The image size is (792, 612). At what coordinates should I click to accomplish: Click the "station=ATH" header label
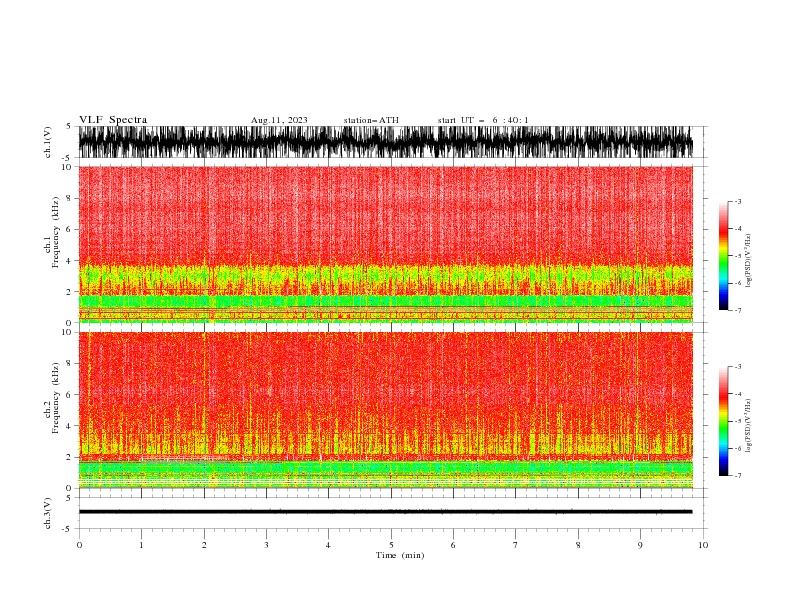tap(371, 120)
